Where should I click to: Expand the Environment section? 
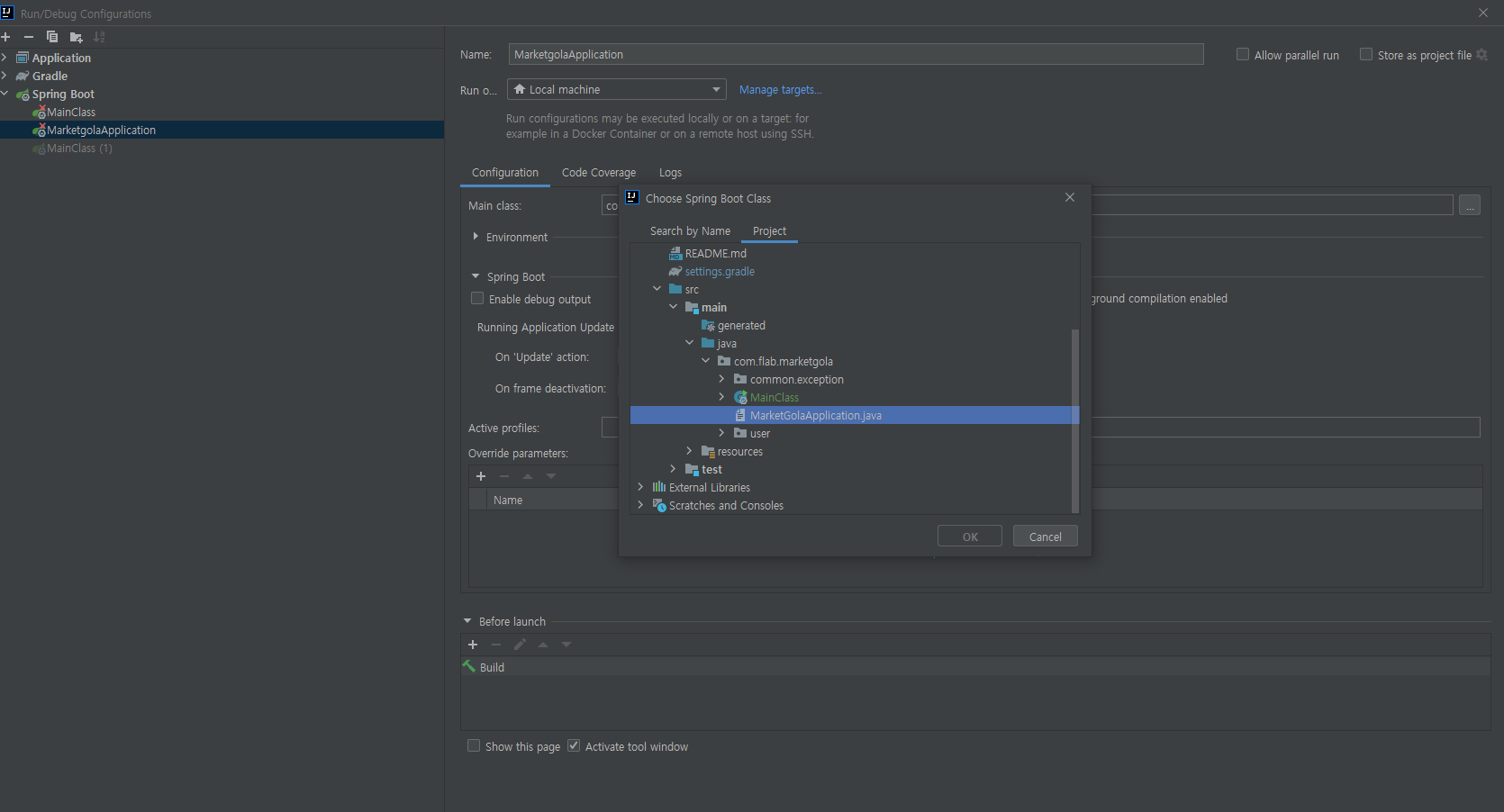[476, 236]
